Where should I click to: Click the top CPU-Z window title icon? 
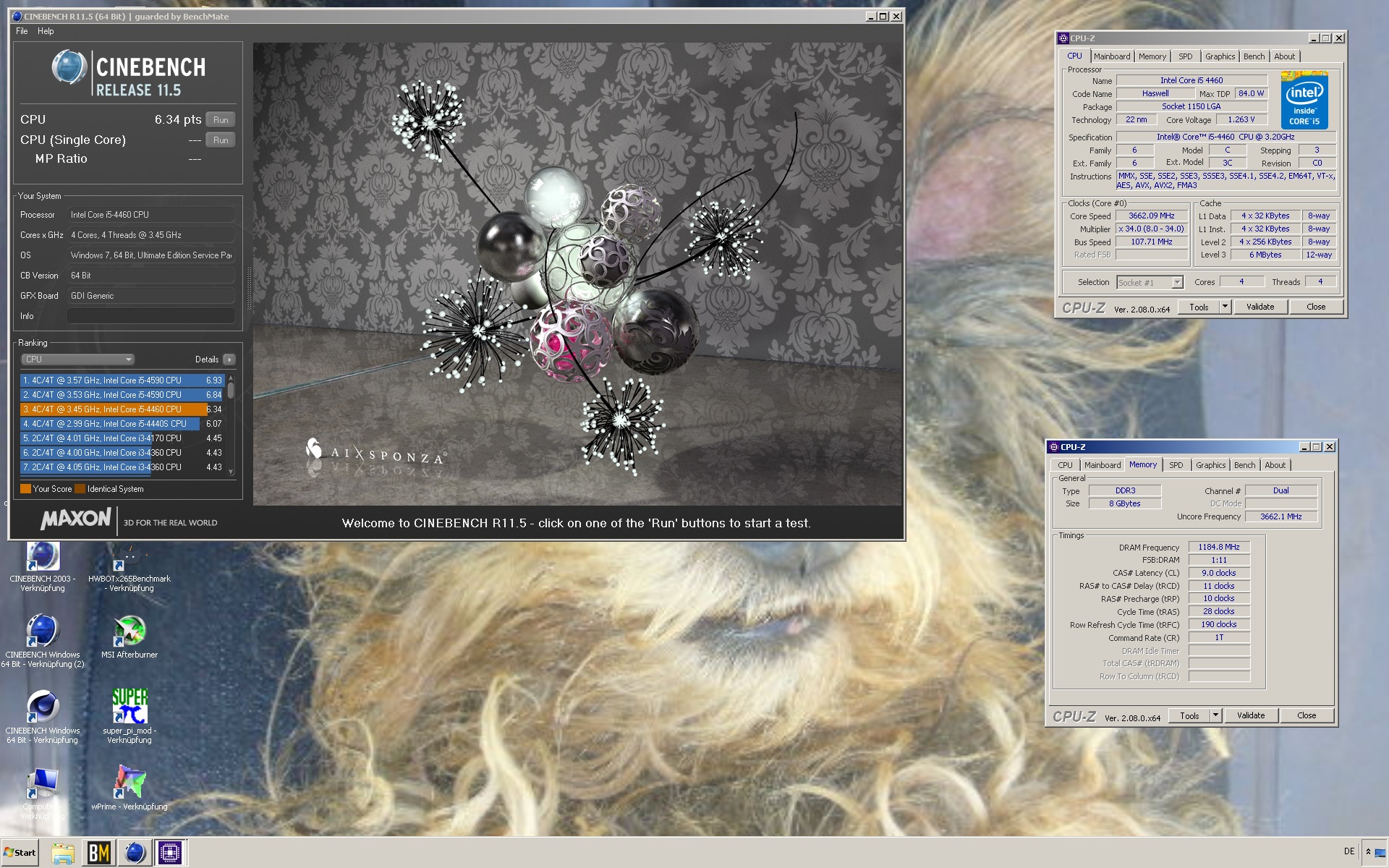pyautogui.click(x=1063, y=38)
